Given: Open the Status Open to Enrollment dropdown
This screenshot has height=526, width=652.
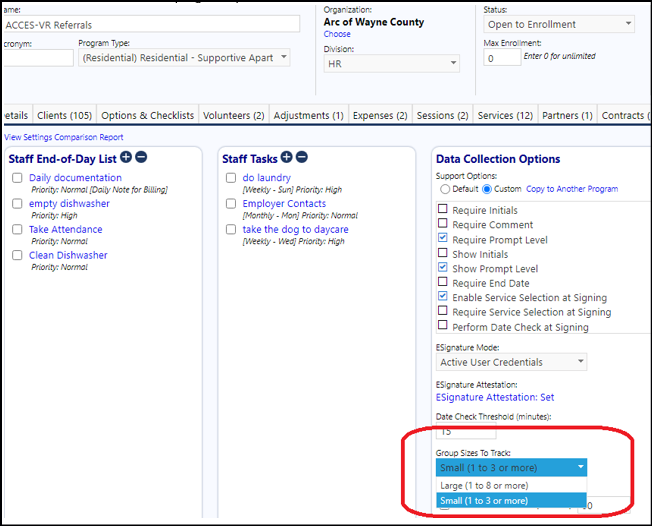Looking at the screenshot, I should pyautogui.click(x=559, y=24).
